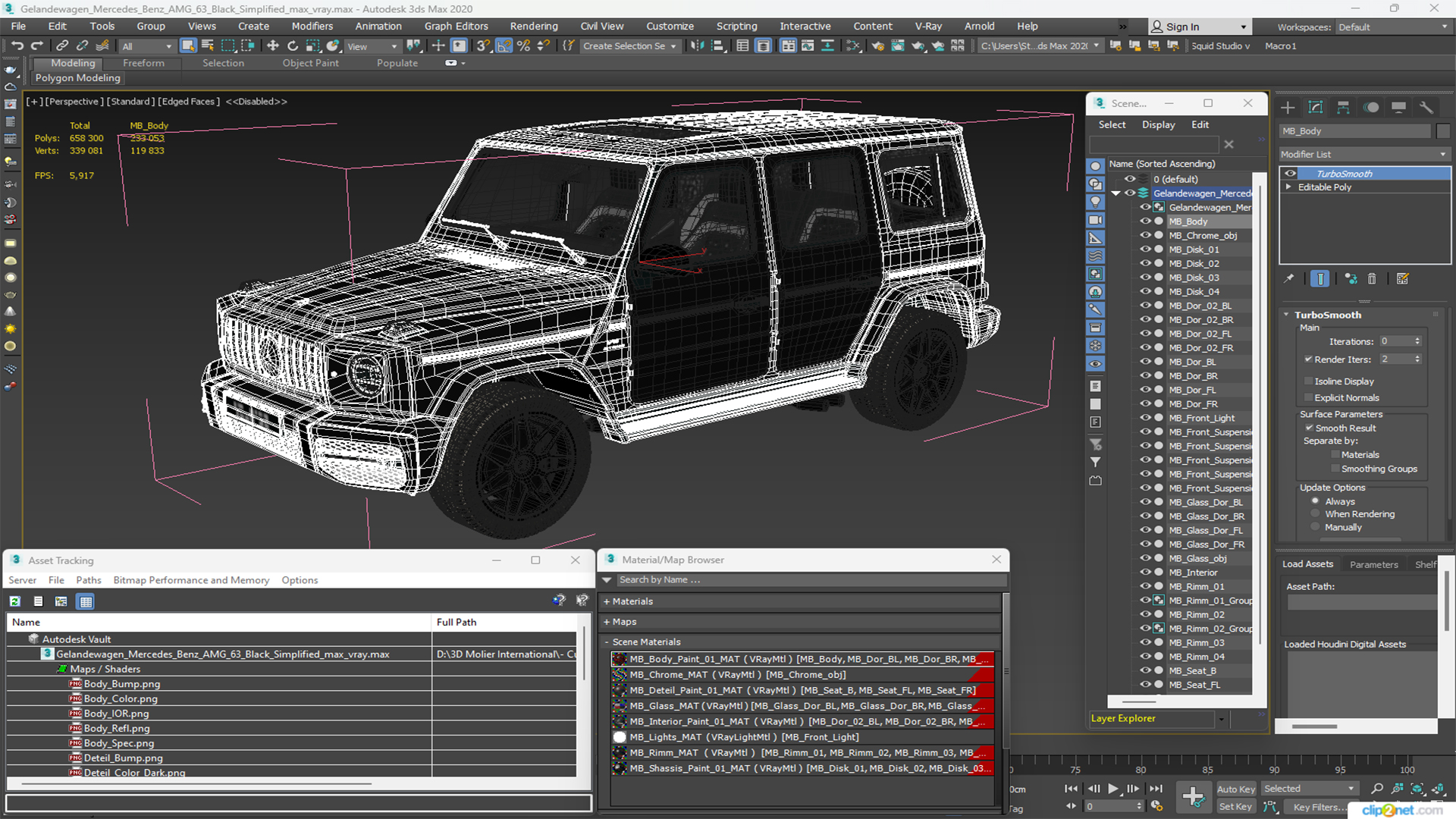
Task: Toggle TurboSmooth modifier eye icon
Action: pos(1290,174)
